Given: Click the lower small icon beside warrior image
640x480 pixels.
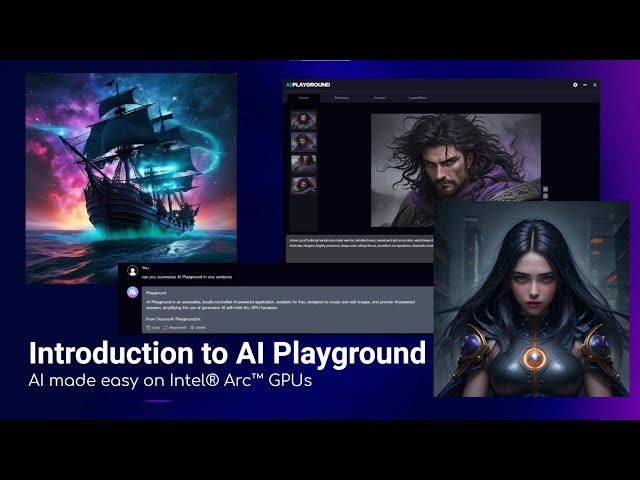Looking at the screenshot, I should [545, 196].
